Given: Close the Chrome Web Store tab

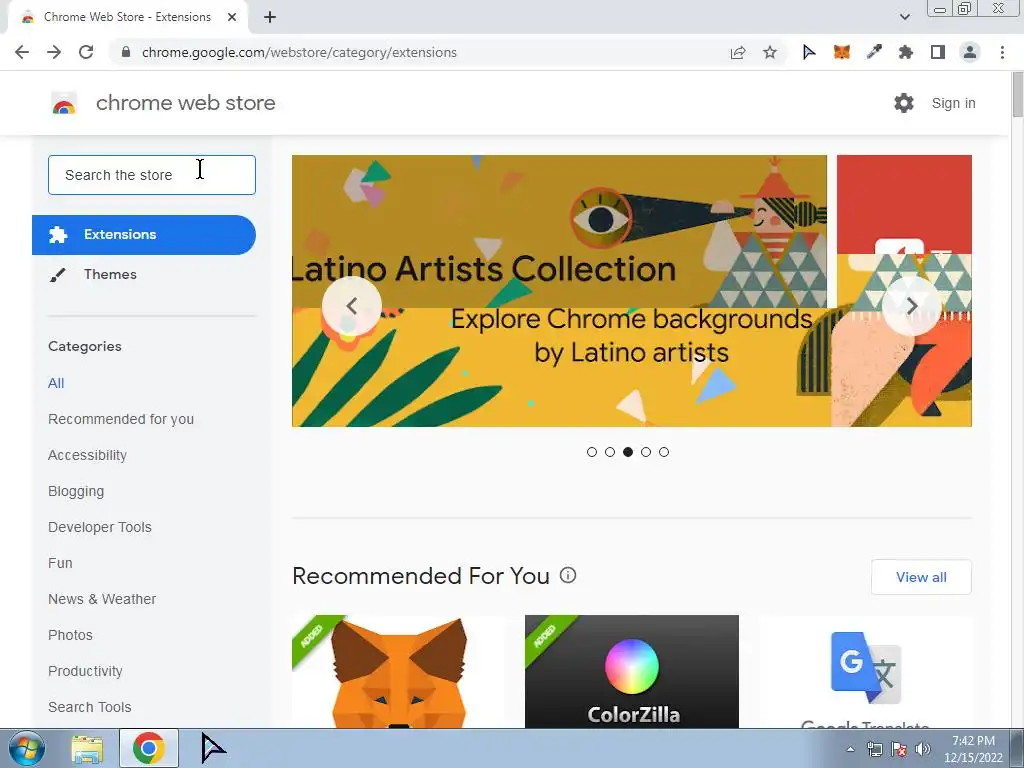Looking at the screenshot, I should pyautogui.click(x=232, y=17).
